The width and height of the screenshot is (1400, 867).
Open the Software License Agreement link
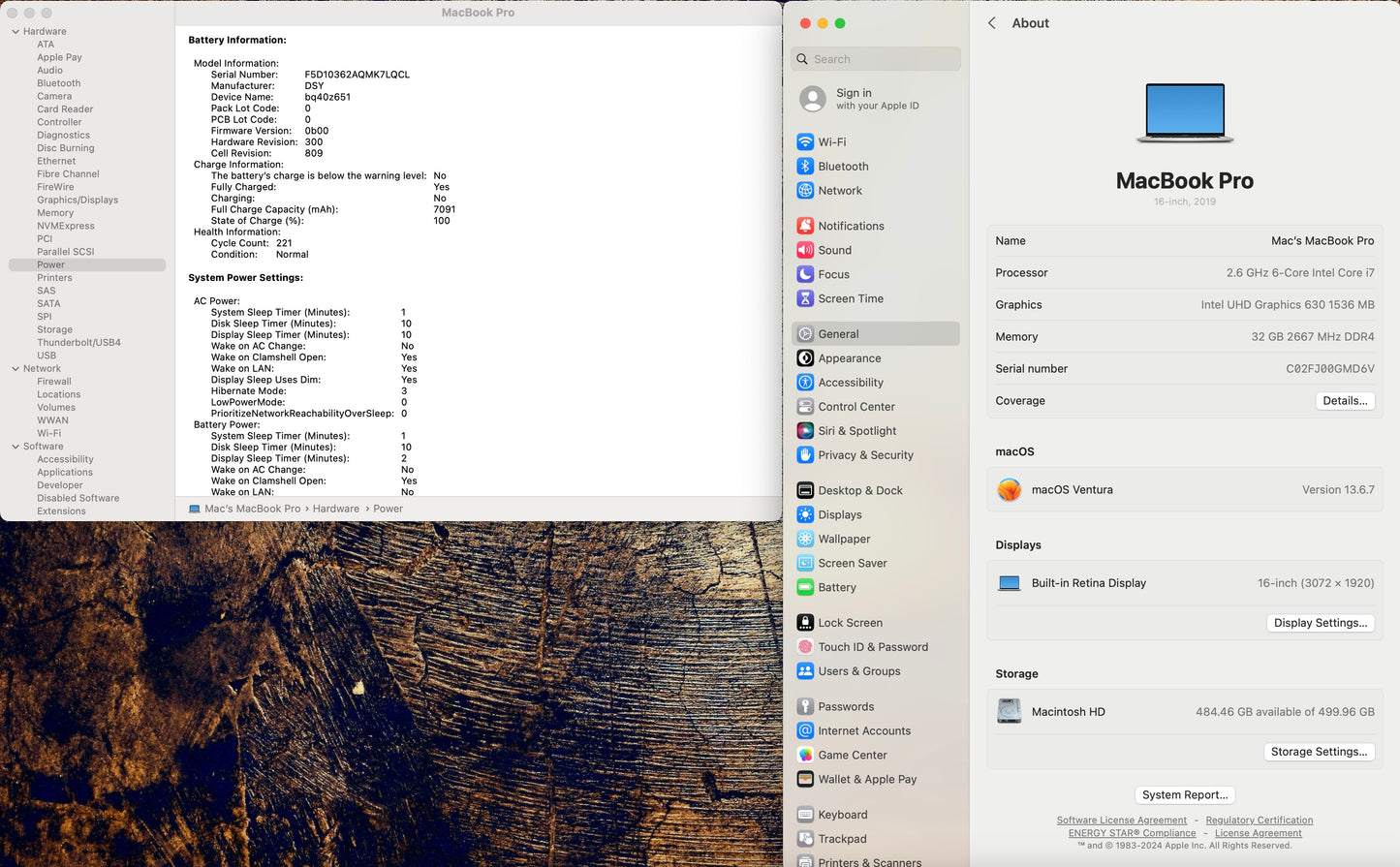pyautogui.click(x=1121, y=821)
